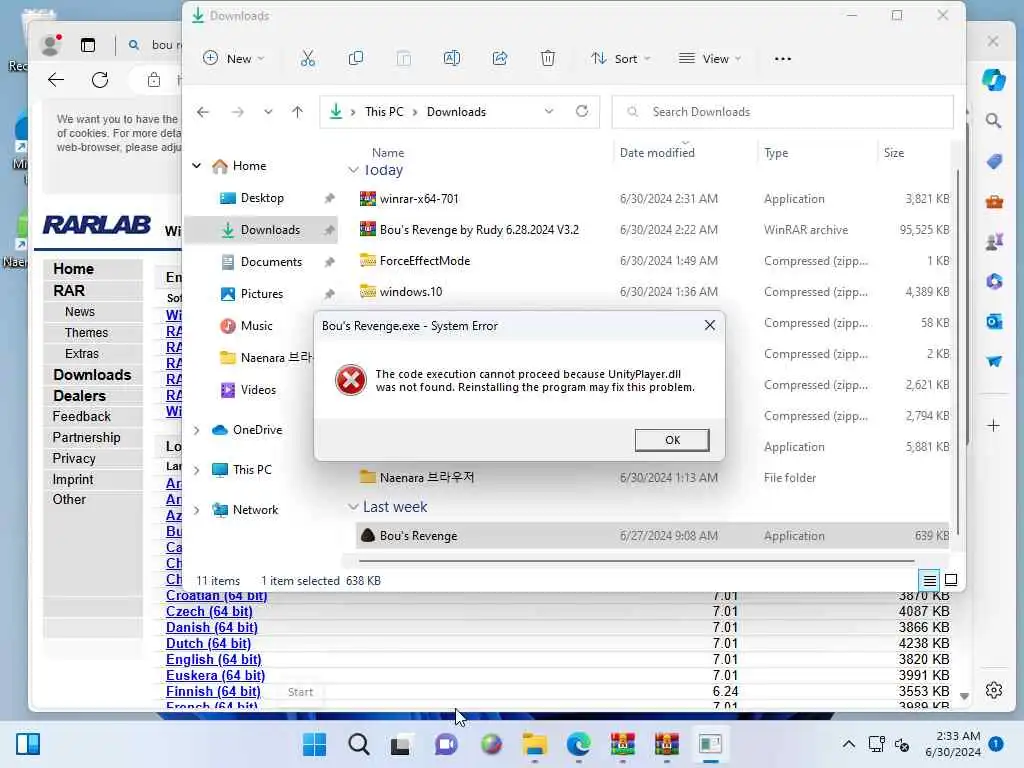The image size is (1024, 768).
Task: Click the Edge sidebar search icon
Action: (993, 121)
